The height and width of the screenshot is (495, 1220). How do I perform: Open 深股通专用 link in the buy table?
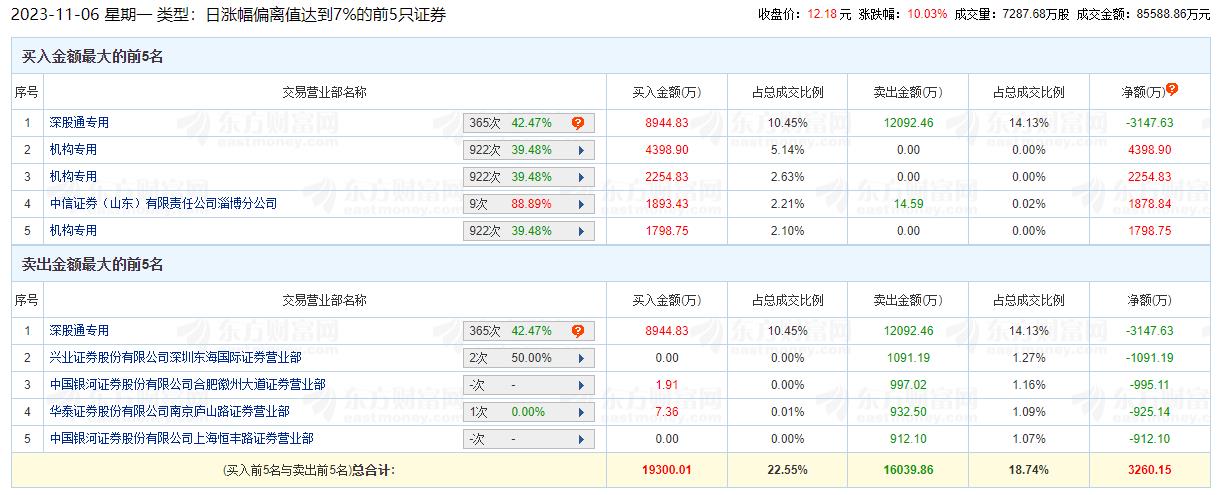point(79,123)
